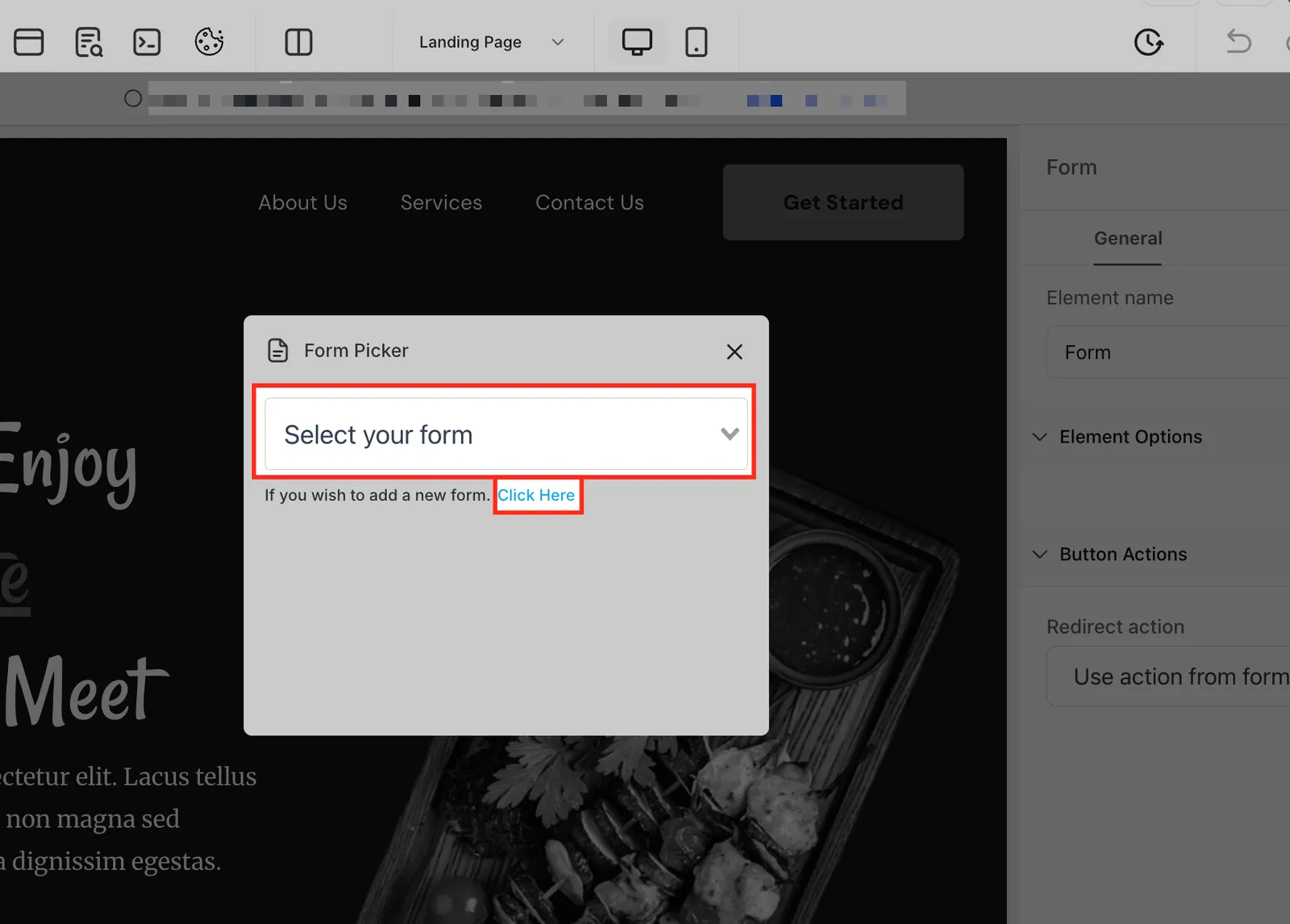Click the undo arrow icon
Viewport: 1290px width, 924px height.
[1238, 41]
